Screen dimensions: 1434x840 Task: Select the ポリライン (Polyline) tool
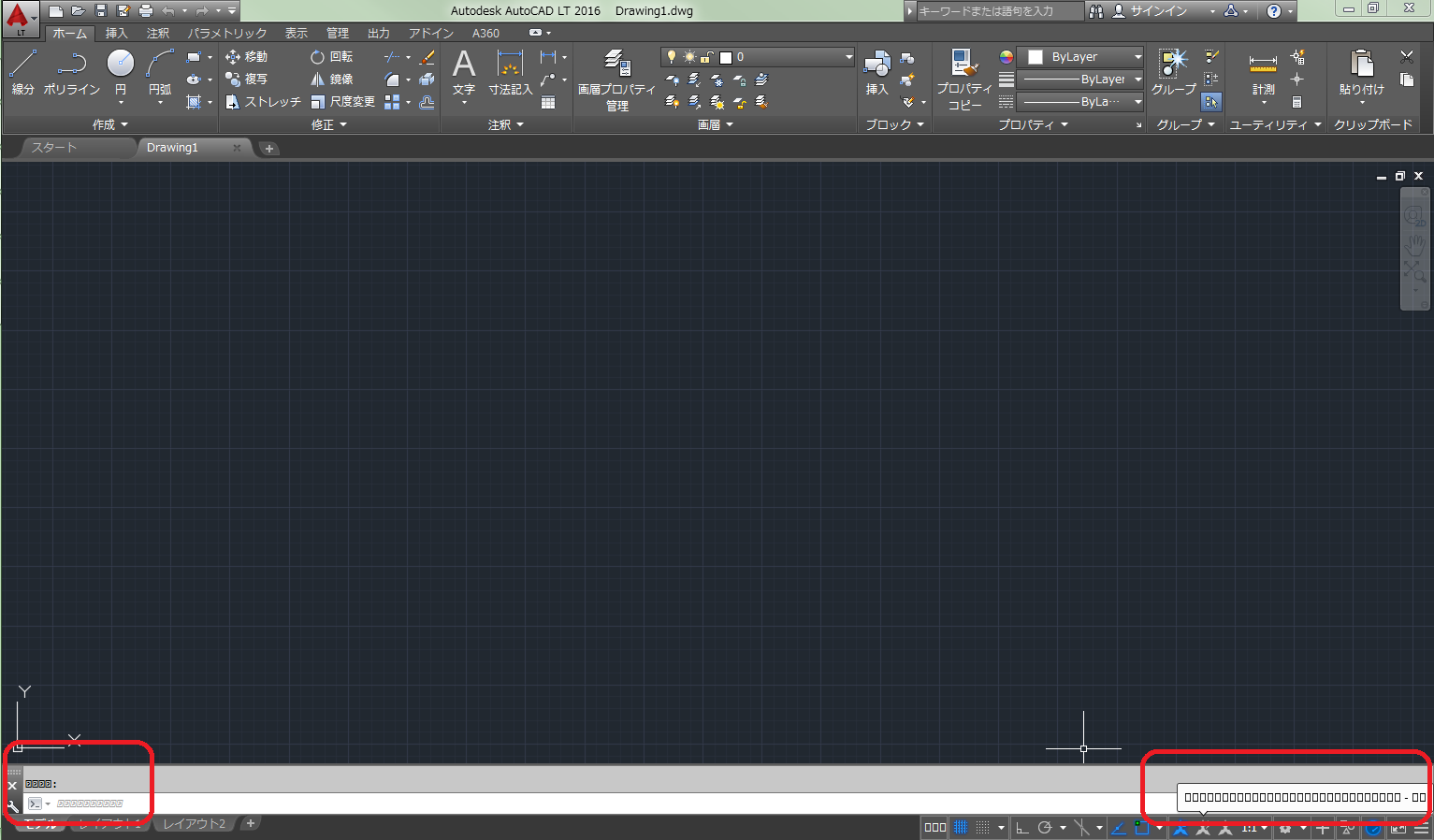[x=71, y=72]
